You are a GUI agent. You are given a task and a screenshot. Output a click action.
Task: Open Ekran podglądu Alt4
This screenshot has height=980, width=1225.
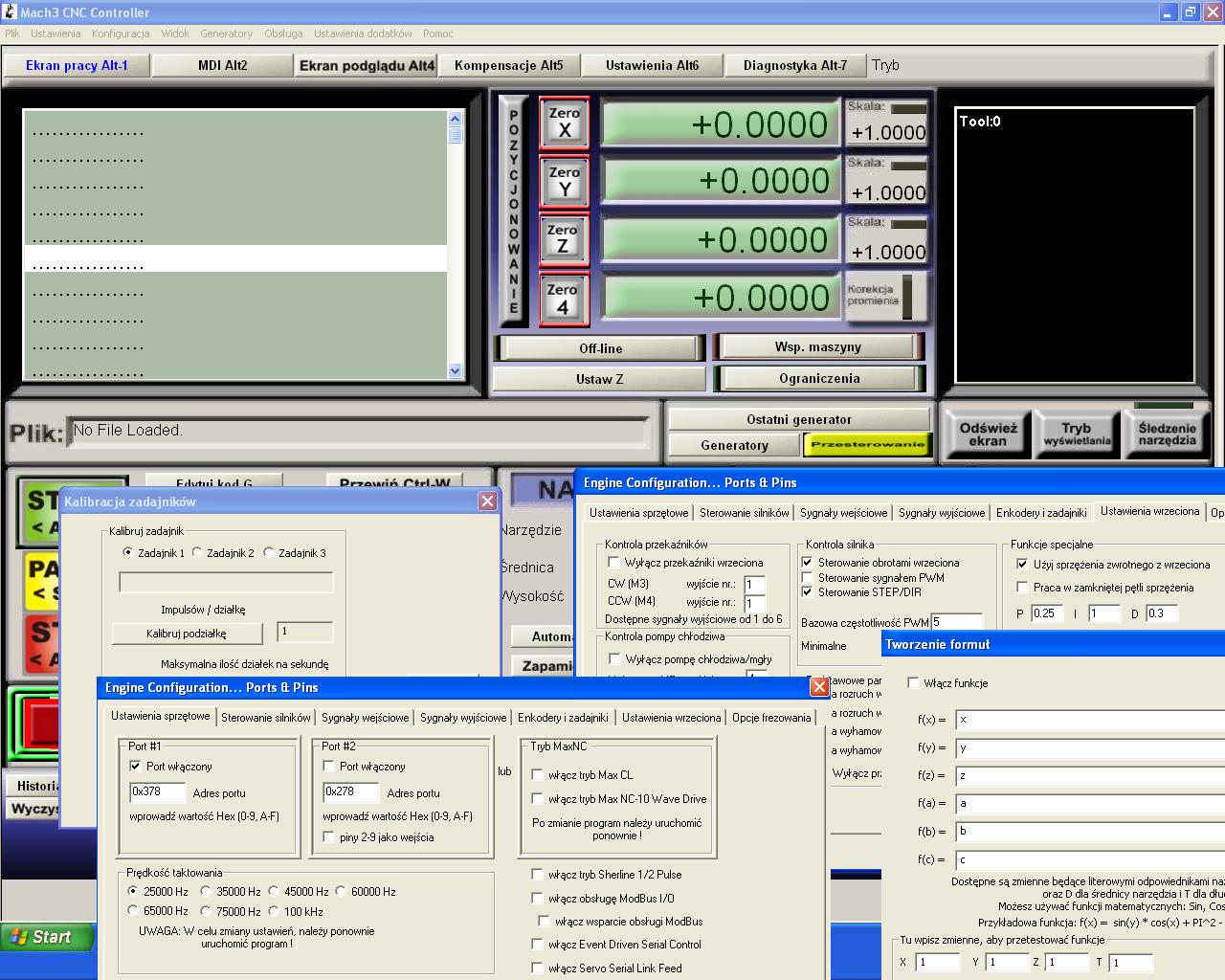(367, 65)
